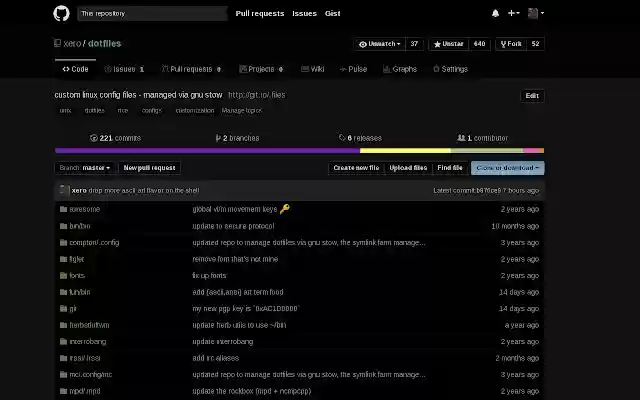Select the dotfiles topic tag
Screen dimensions: 640x400
(94, 111)
